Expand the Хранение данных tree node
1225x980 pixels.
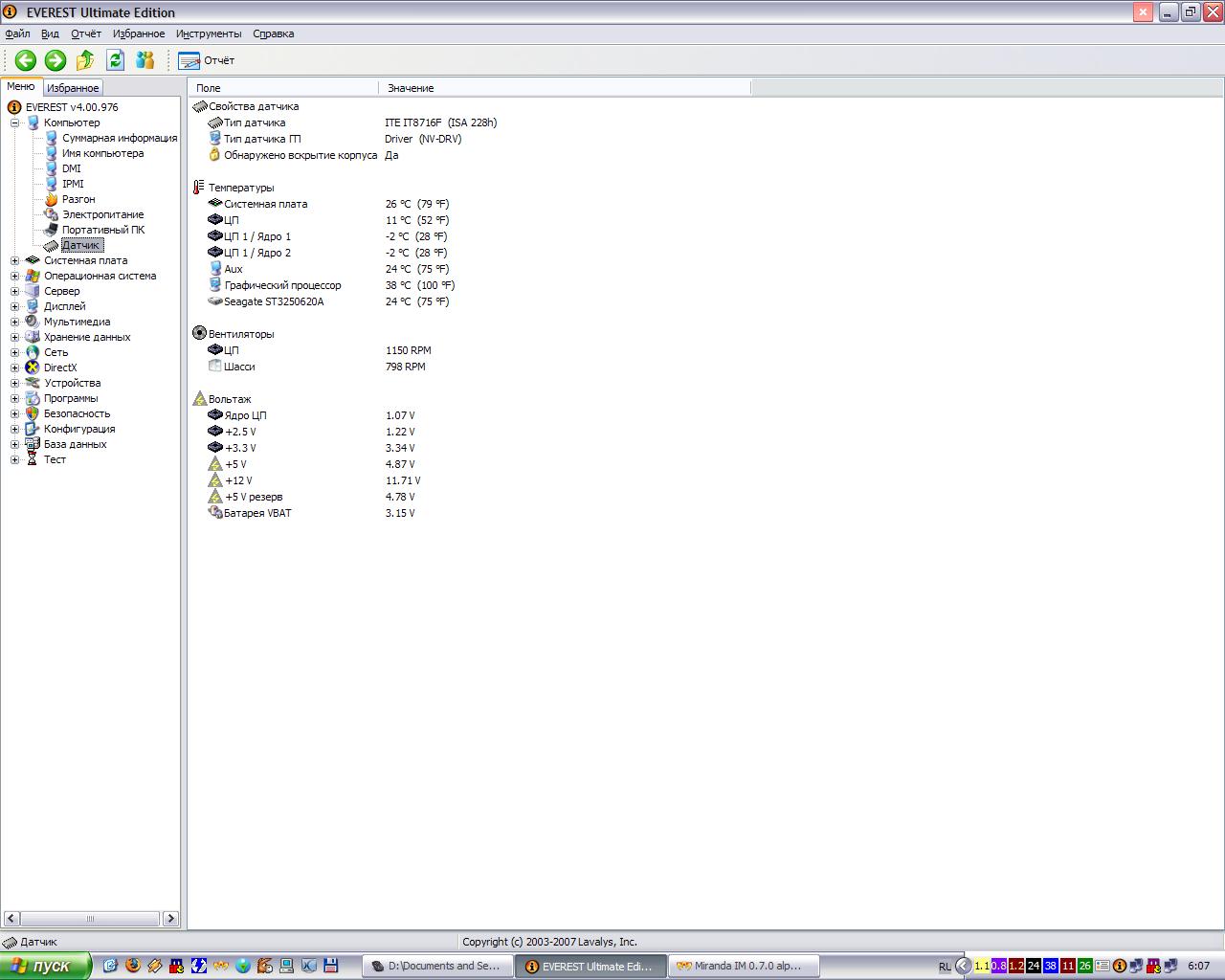pyautogui.click(x=14, y=337)
